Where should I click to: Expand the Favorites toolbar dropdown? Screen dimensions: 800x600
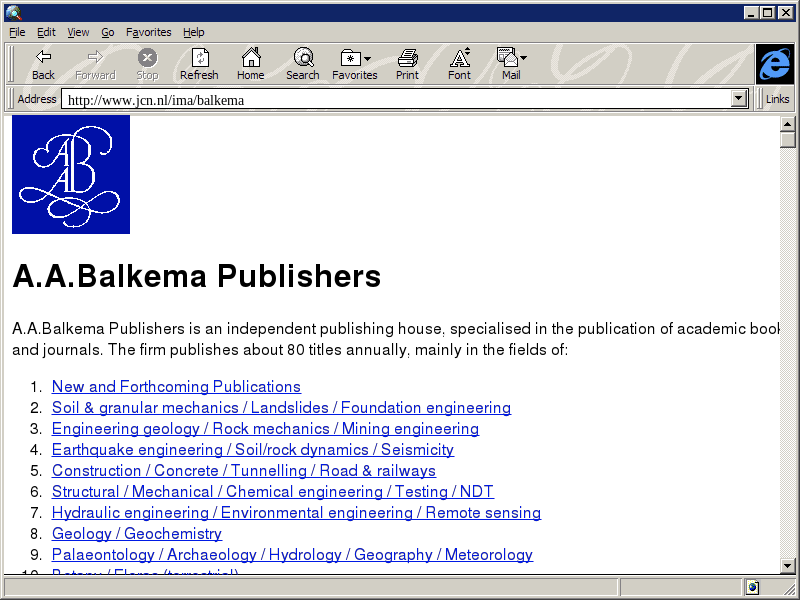(x=368, y=59)
